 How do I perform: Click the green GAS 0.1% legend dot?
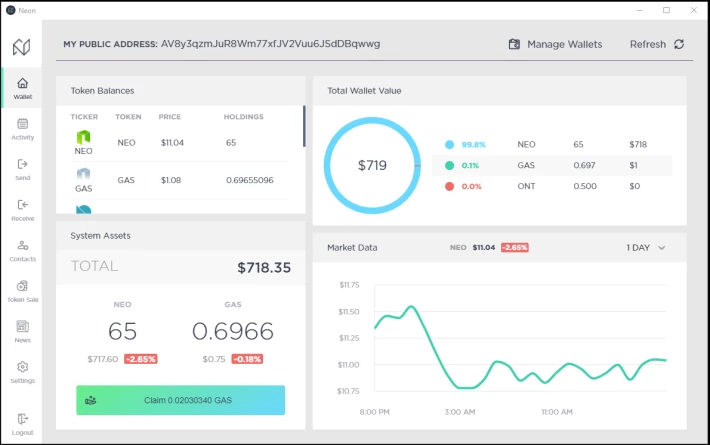[449, 165]
